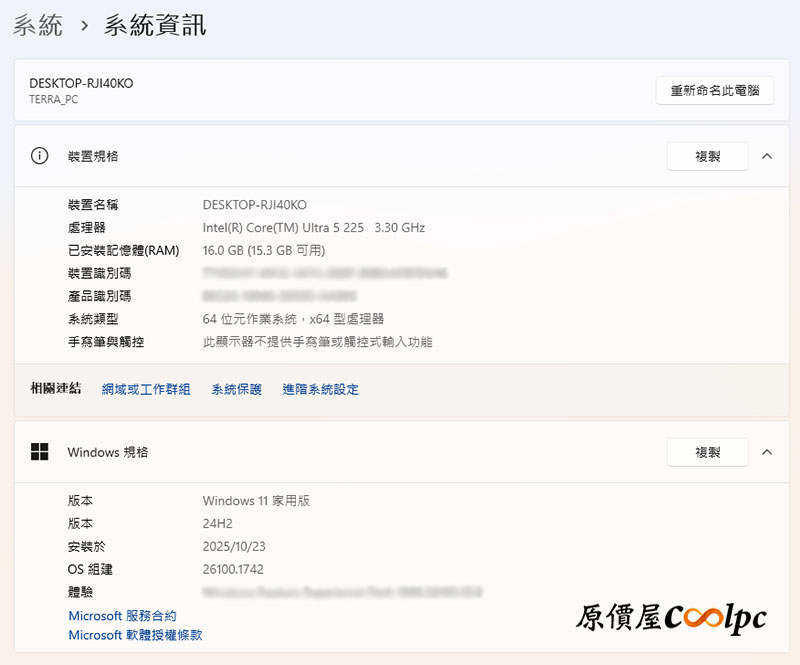Copy device specs with the 複製 button

click(x=707, y=156)
